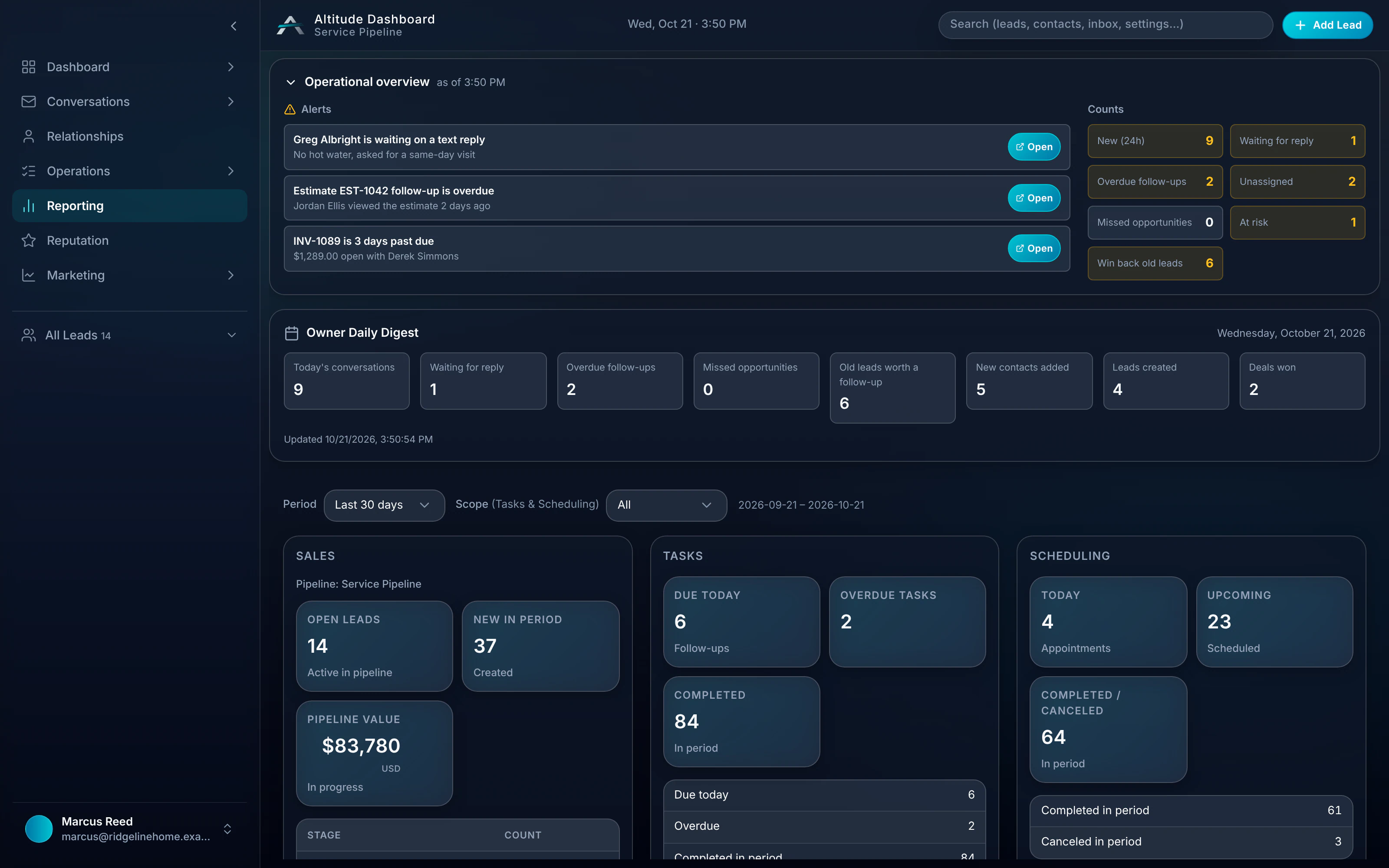The image size is (1389, 868).
Task: Click the At risk count tile
Action: tap(1297, 223)
